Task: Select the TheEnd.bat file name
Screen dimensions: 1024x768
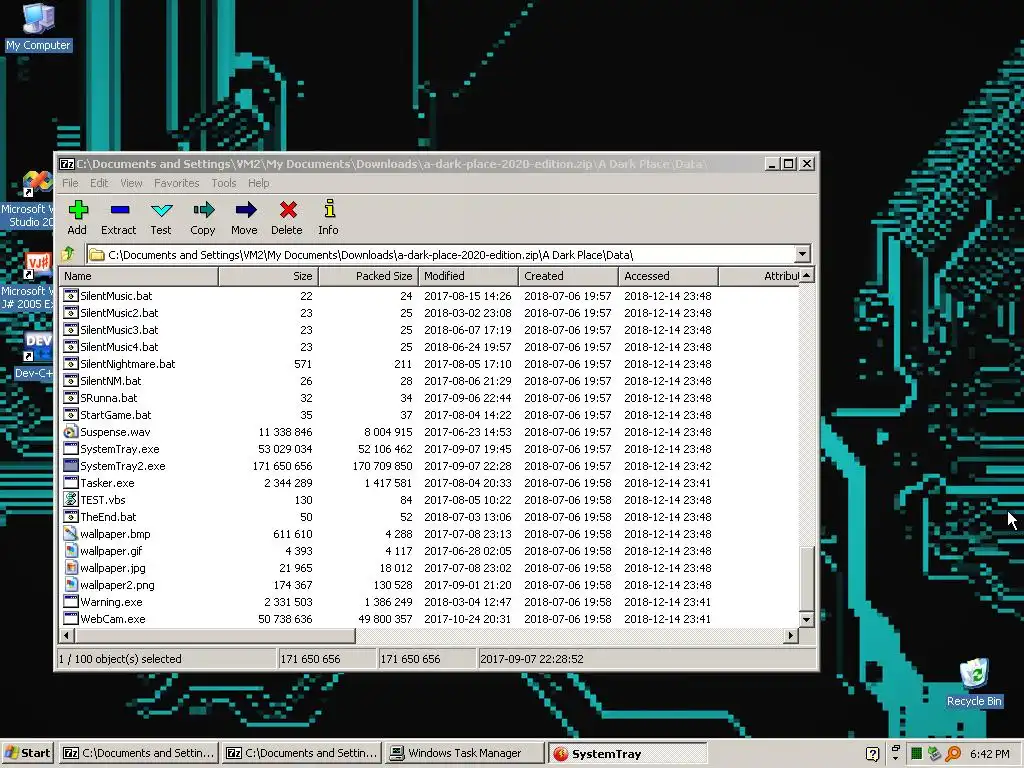Action: pos(108,517)
